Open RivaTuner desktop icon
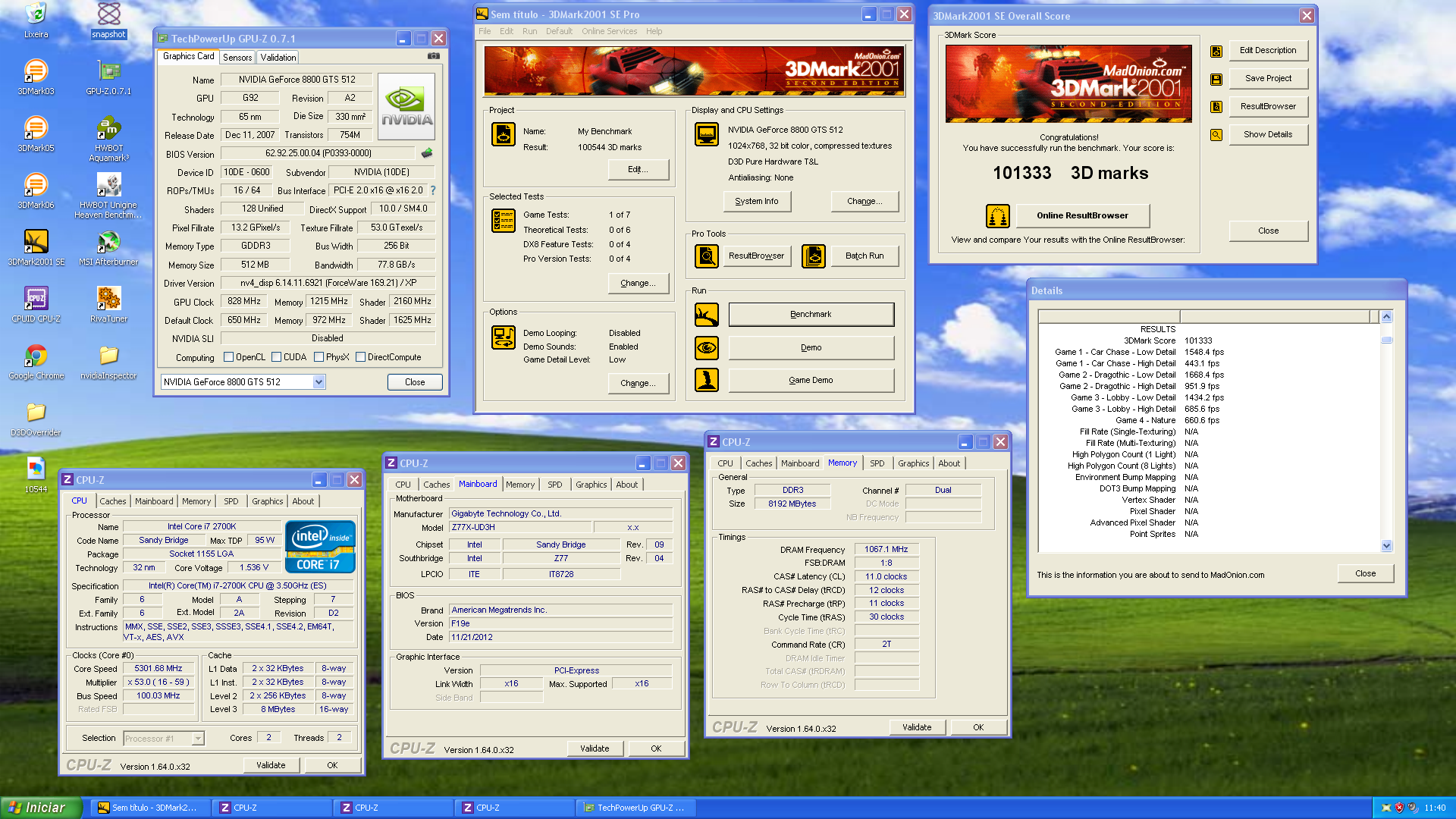Image resolution: width=1456 pixels, height=819 pixels. click(x=108, y=305)
